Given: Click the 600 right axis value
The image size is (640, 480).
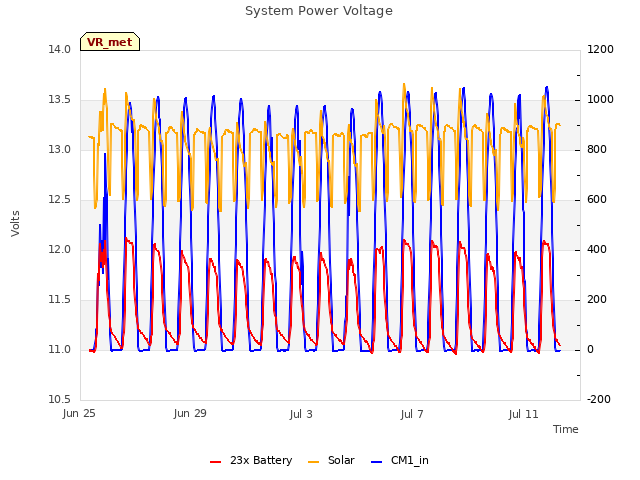Looking at the screenshot, I should click(597, 200).
